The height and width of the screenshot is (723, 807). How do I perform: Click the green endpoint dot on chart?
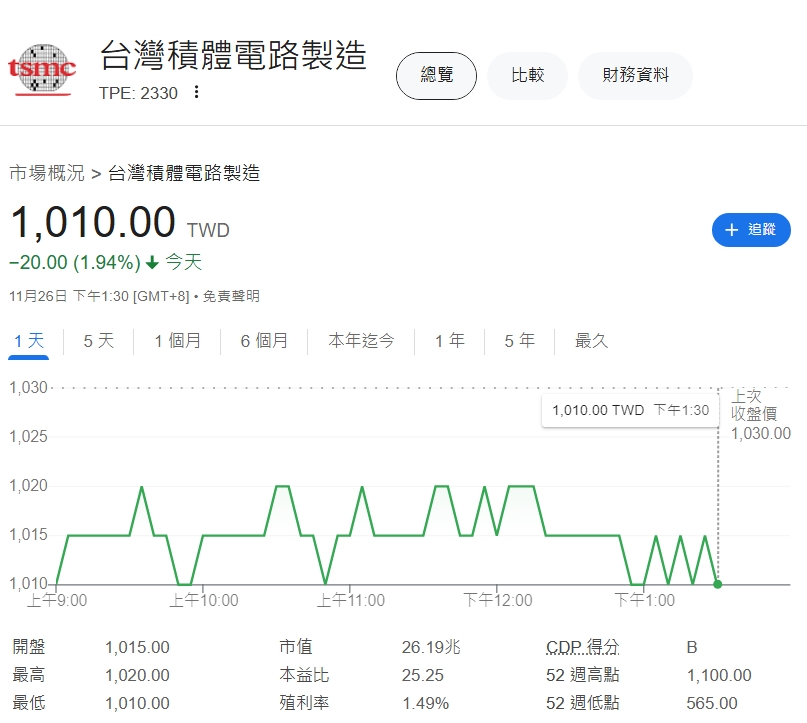pos(717,584)
